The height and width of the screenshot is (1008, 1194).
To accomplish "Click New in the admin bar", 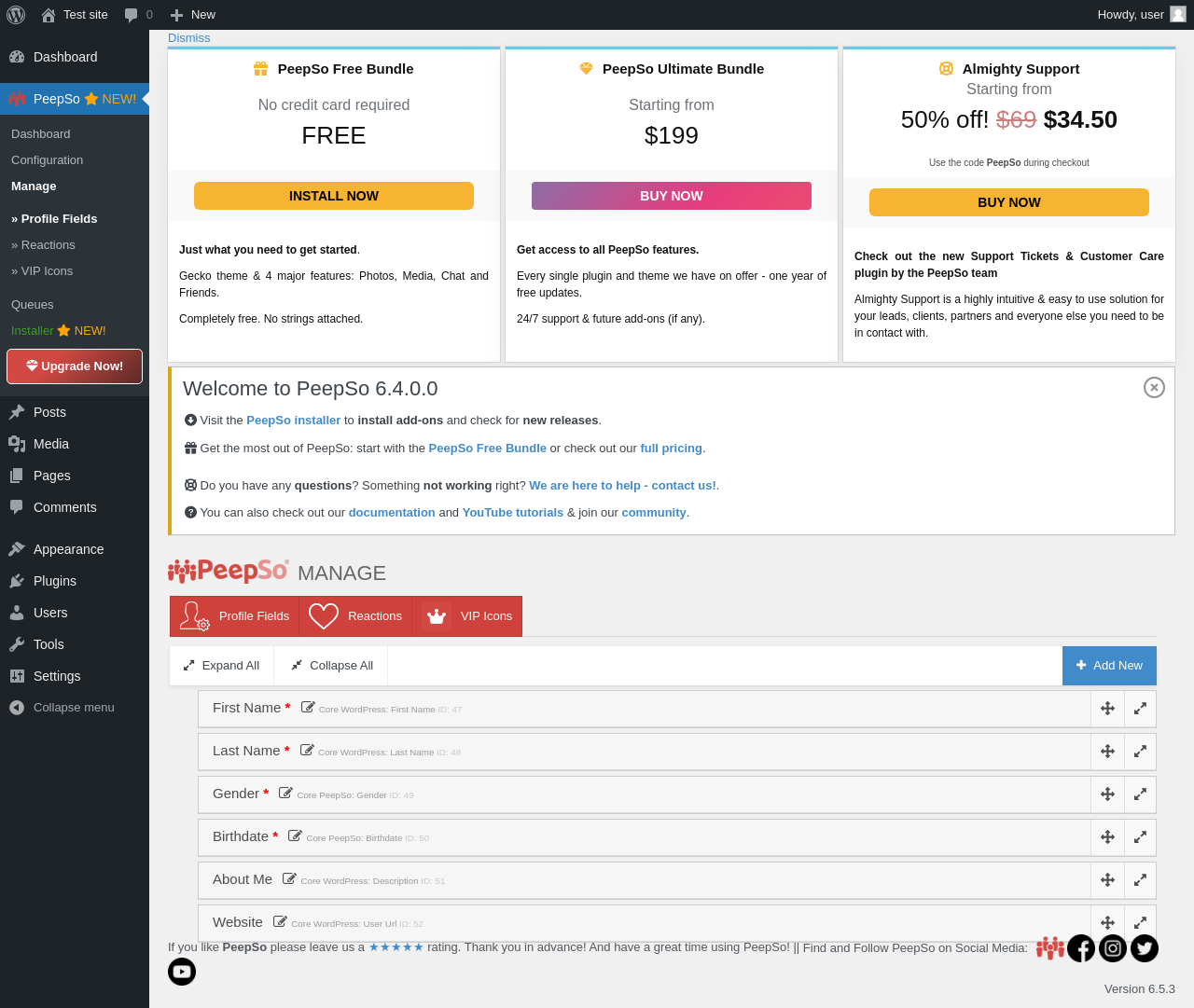I will 192,15.
